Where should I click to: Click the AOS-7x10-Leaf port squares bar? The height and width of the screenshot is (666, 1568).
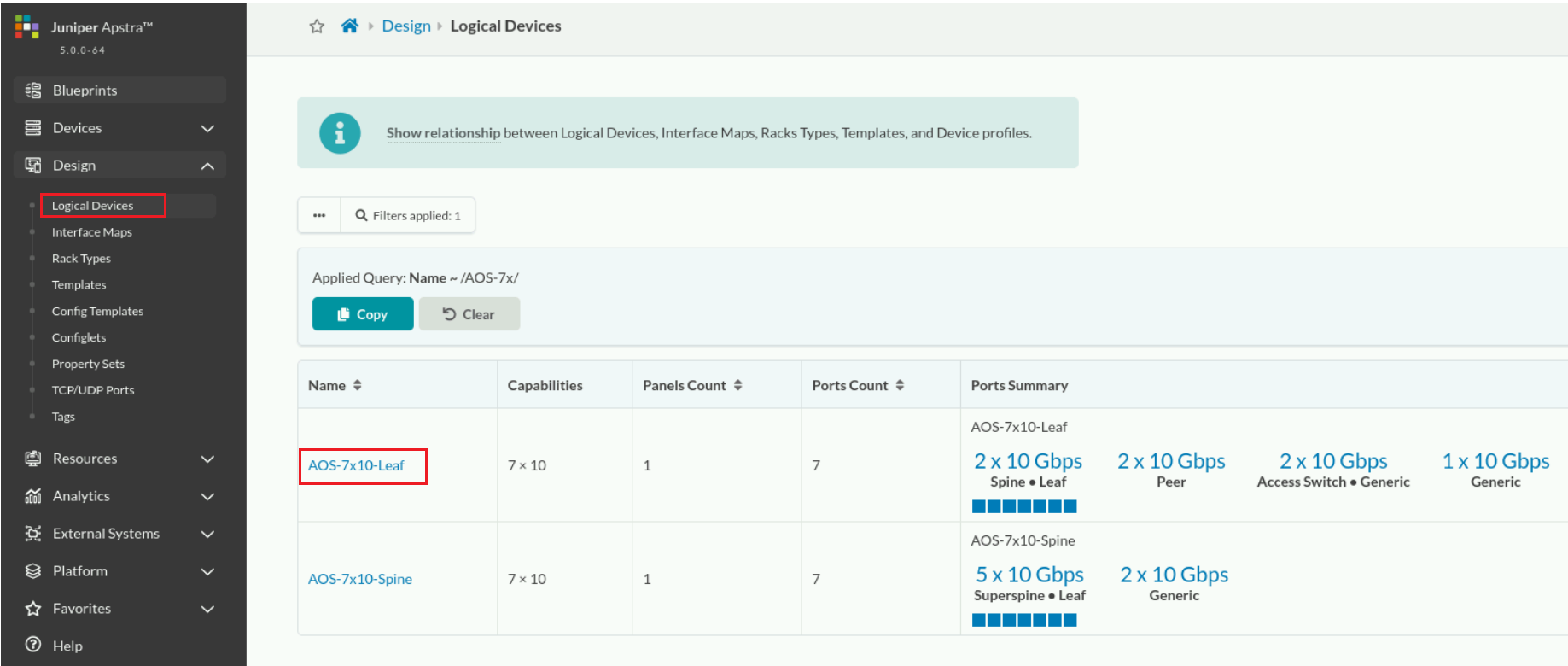pos(1024,506)
